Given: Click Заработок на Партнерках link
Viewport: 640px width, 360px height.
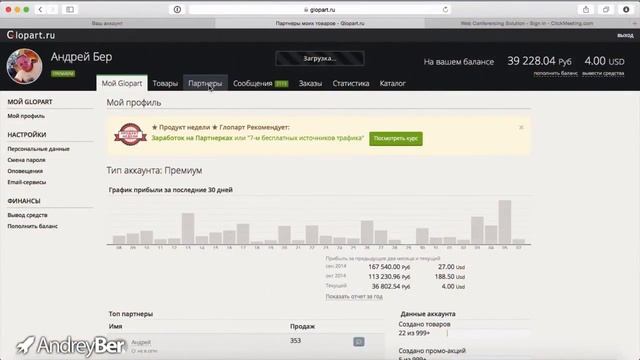Looking at the screenshot, I should [x=192, y=138].
